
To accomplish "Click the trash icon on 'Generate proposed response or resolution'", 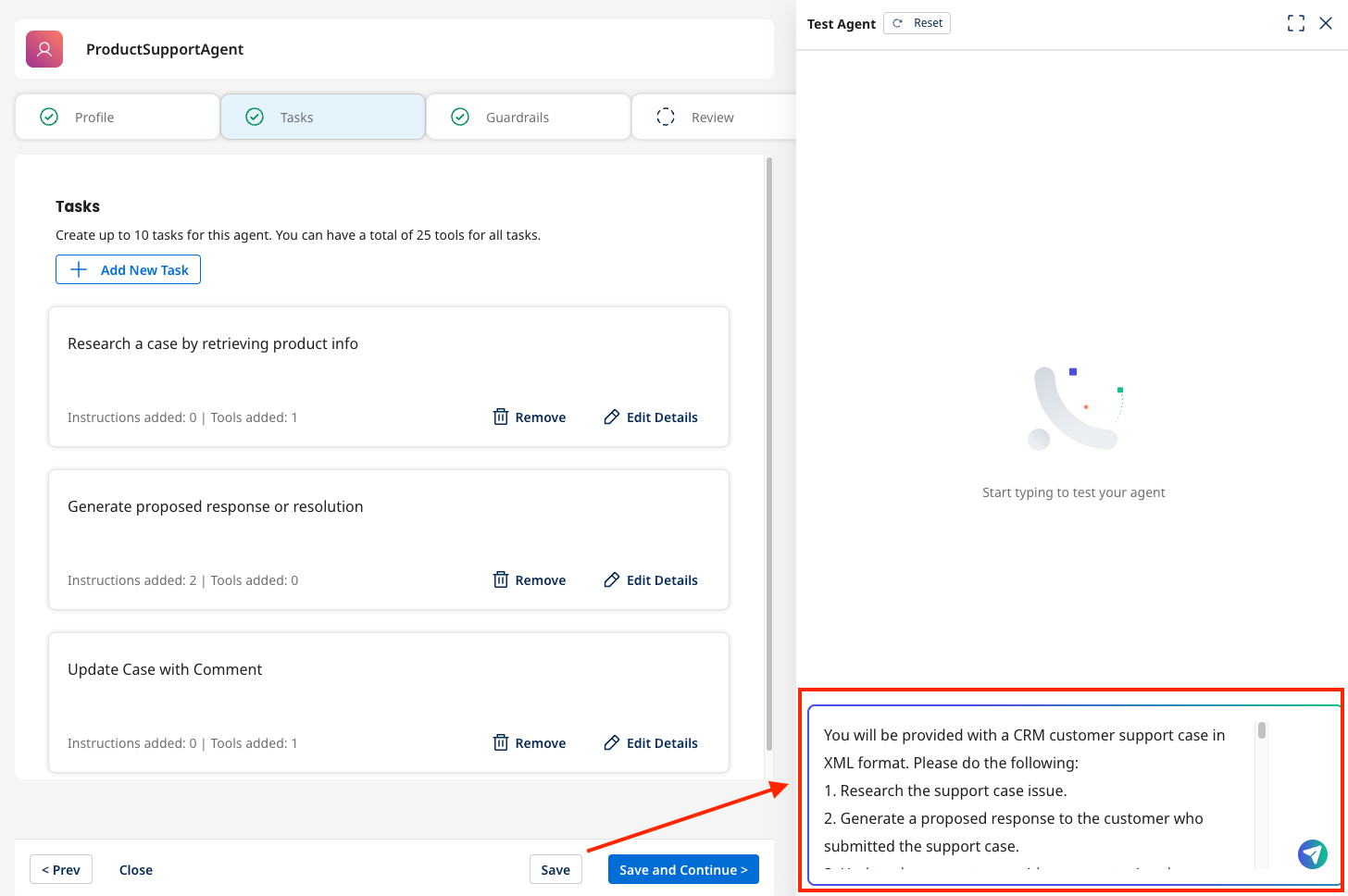I will click(x=500, y=579).
